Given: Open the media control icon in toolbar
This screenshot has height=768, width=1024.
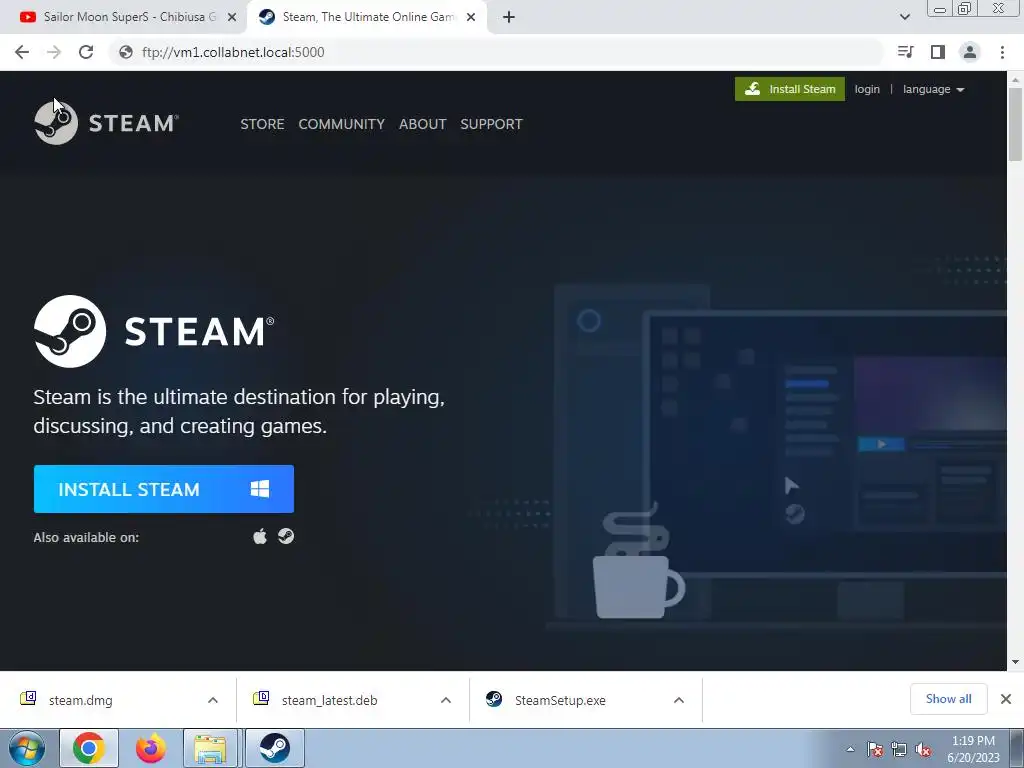Looking at the screenshot, I should (905, 52).
